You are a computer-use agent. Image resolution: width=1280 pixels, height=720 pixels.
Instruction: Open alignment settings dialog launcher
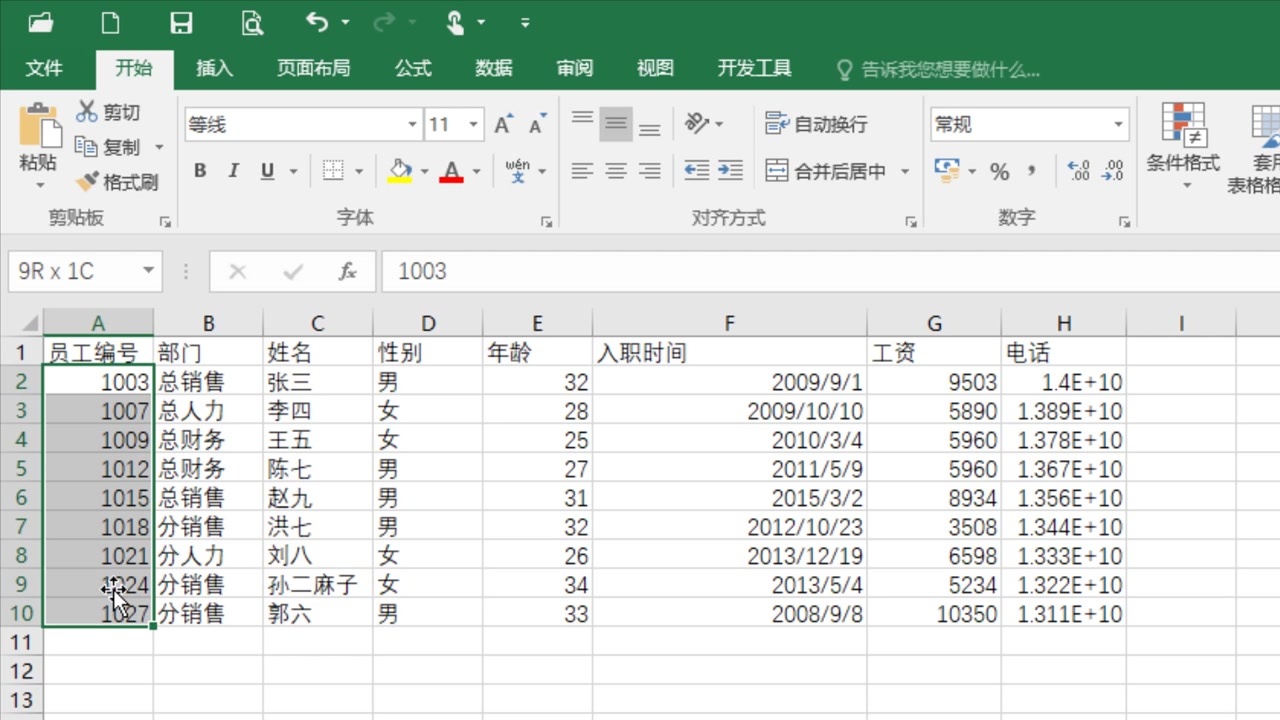(911, 222)
